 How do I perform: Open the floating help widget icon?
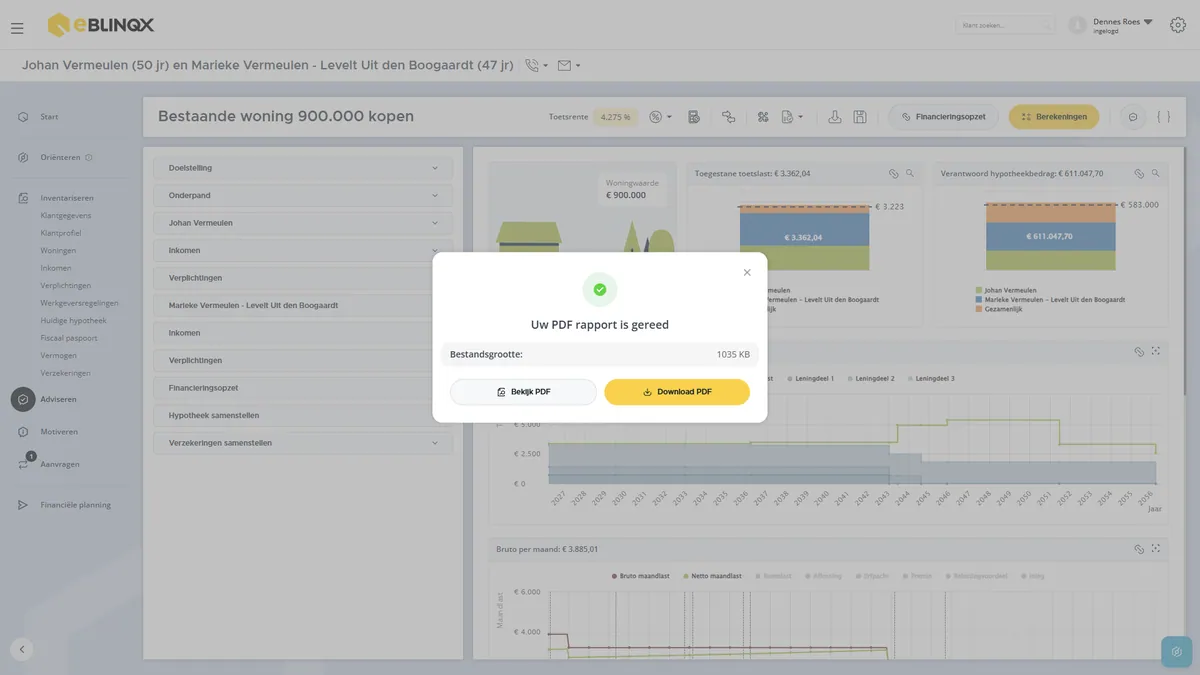1176,652
